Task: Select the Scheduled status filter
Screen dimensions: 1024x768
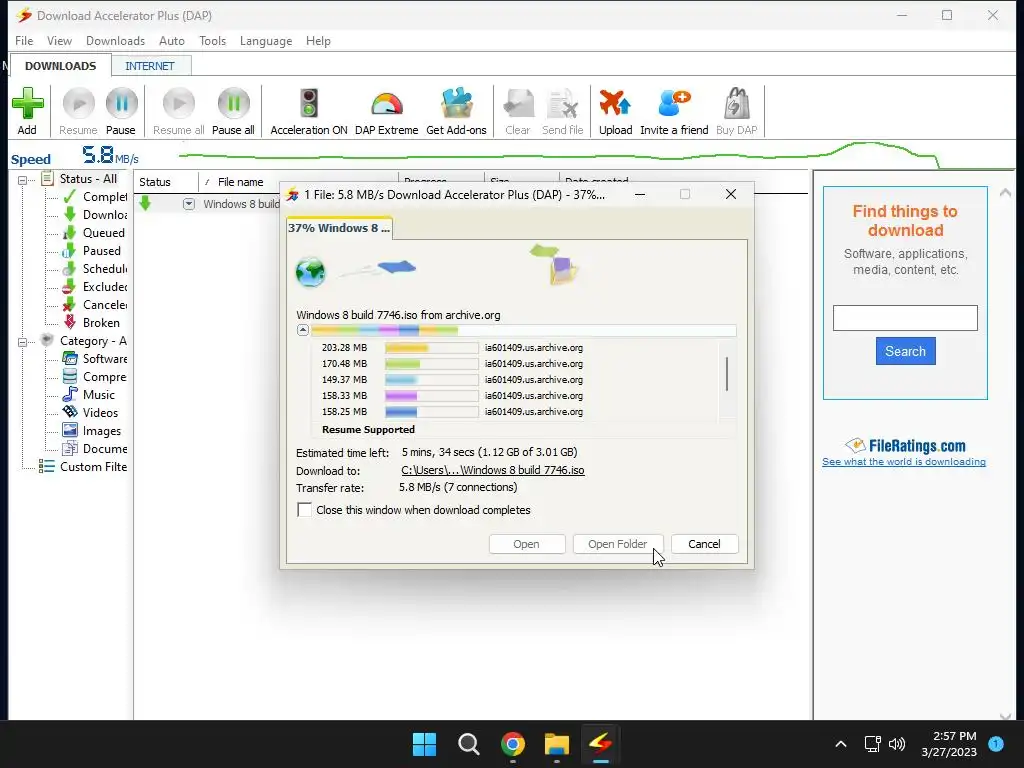Action: (x=95, y=268)
